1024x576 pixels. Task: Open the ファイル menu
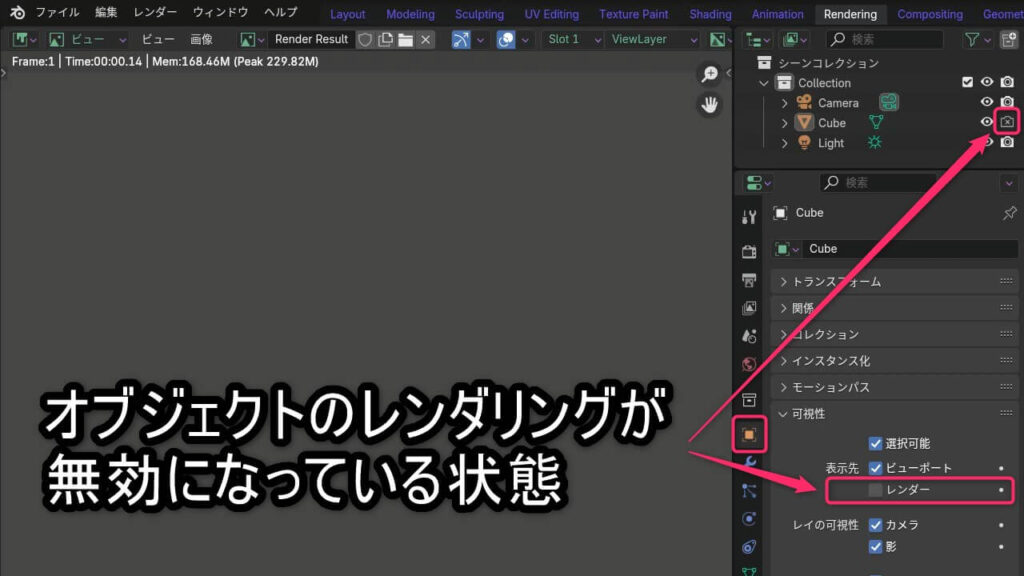tap(57, 12)
